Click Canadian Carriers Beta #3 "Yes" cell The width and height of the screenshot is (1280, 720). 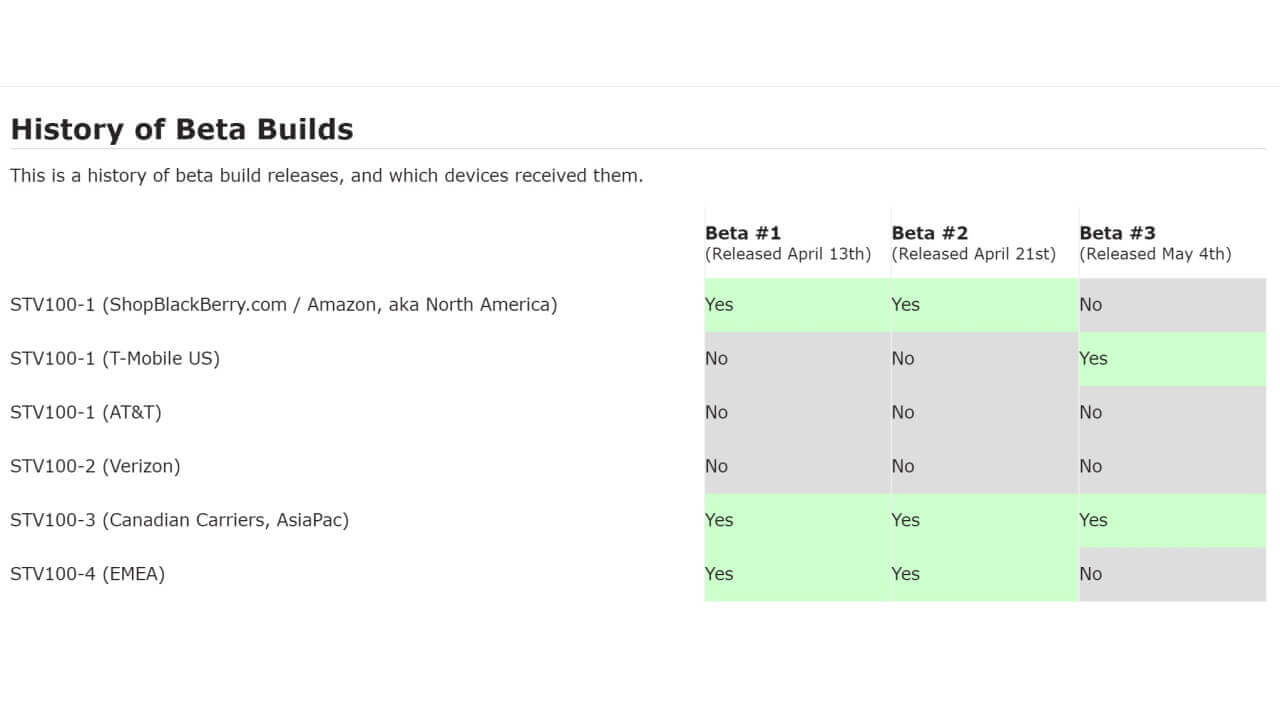pos(1172,520)
